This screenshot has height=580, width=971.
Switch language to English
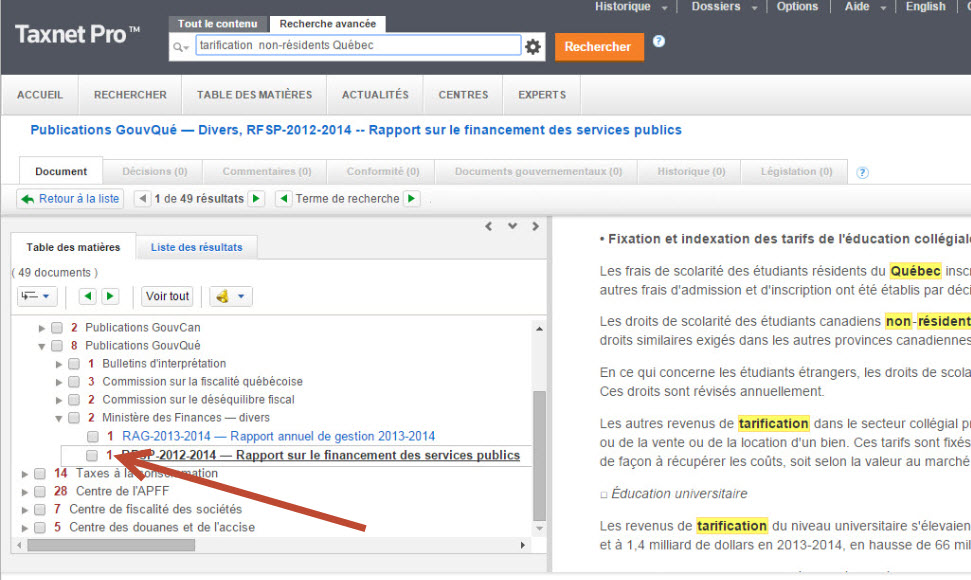(x=925, y=7)
